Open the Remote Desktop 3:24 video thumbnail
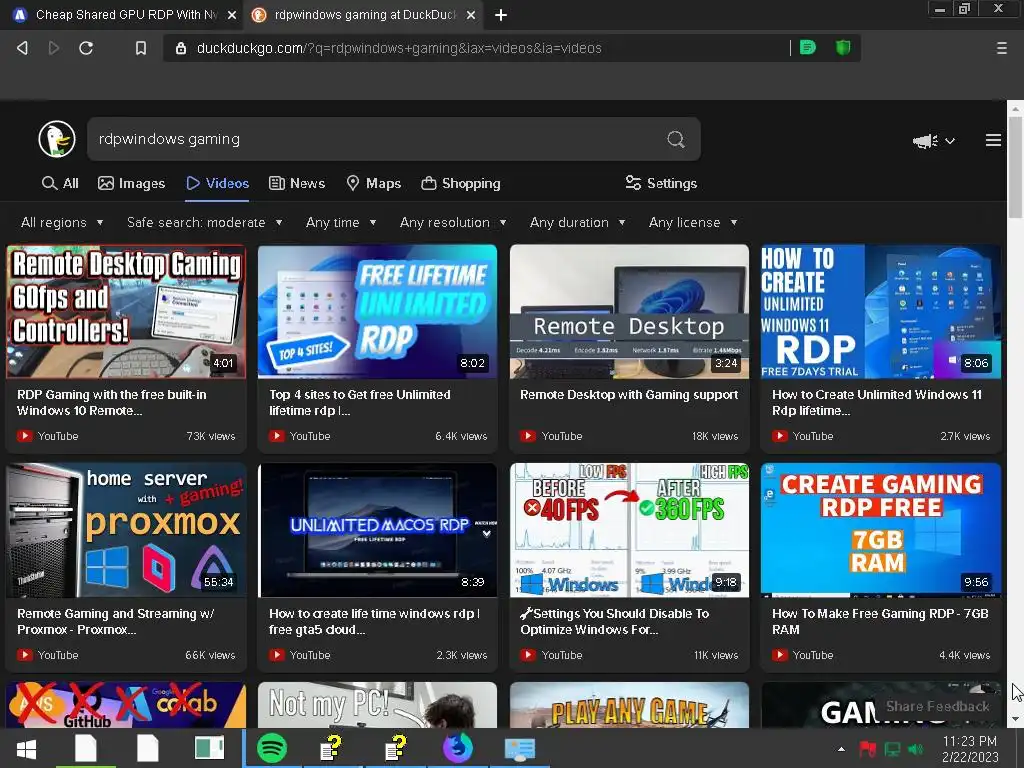The width and height of the screenshot is (1024, 768). pos(629,312)
